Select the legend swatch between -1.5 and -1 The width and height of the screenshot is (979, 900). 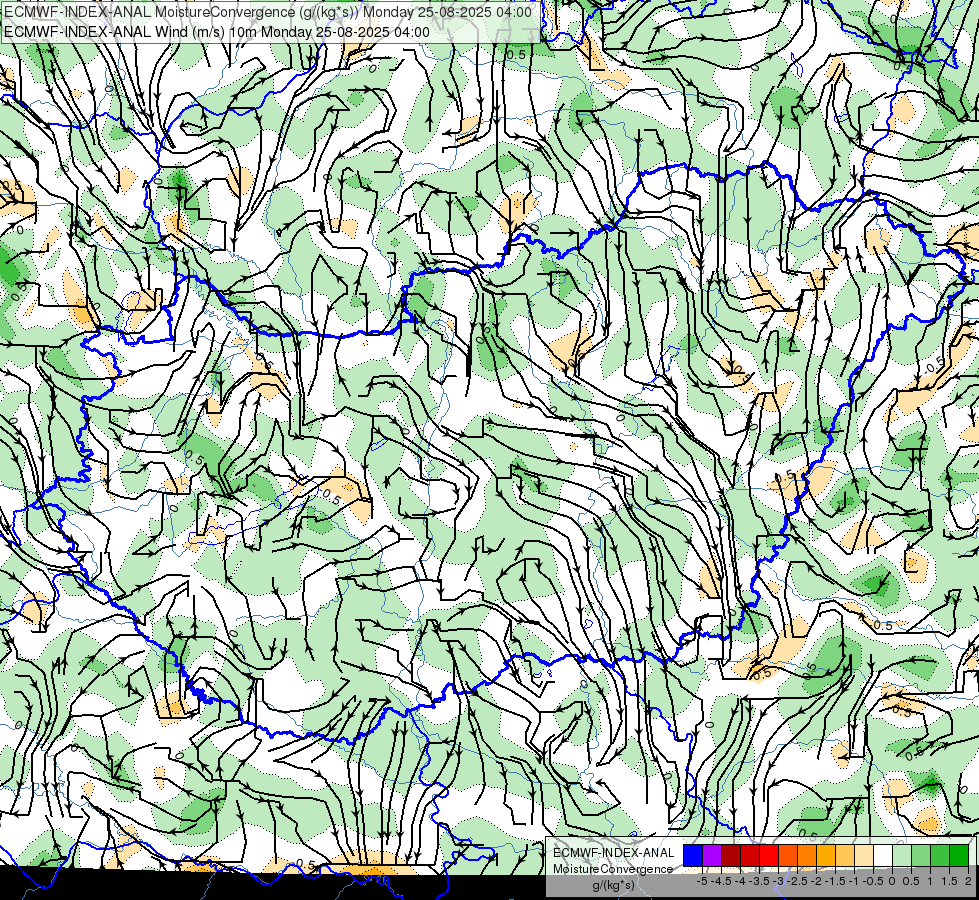point(845,856)
